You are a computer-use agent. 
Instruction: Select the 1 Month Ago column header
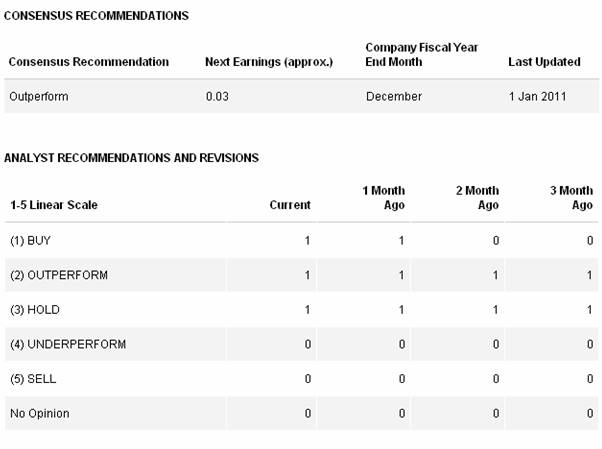382,197
